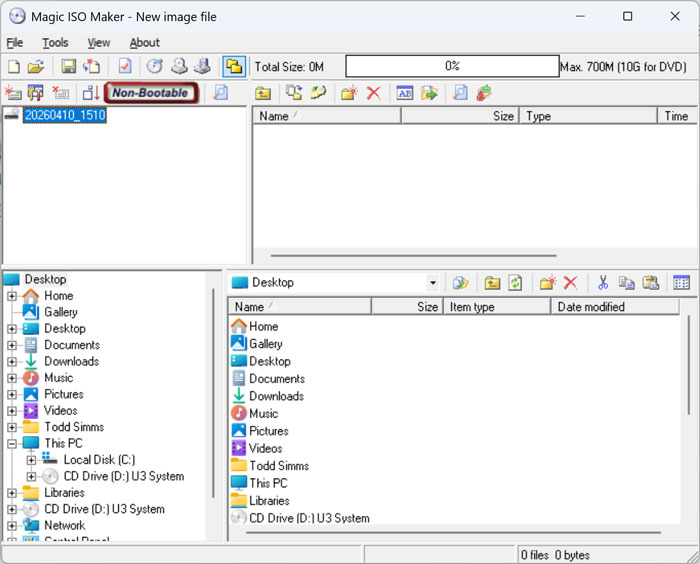
Task: Expand the Music tree node
Action: click(x=12, y=378)
